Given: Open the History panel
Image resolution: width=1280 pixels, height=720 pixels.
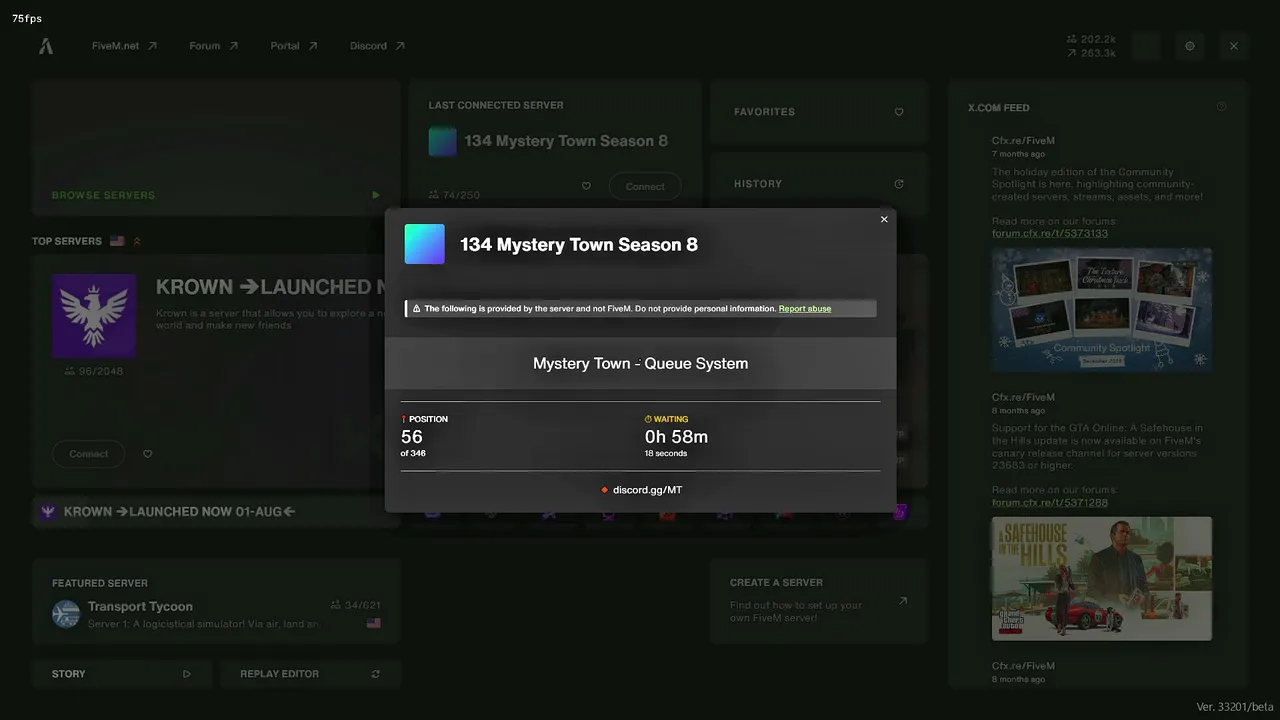Looking at the screenshot, I should click(x=819, y=184).
